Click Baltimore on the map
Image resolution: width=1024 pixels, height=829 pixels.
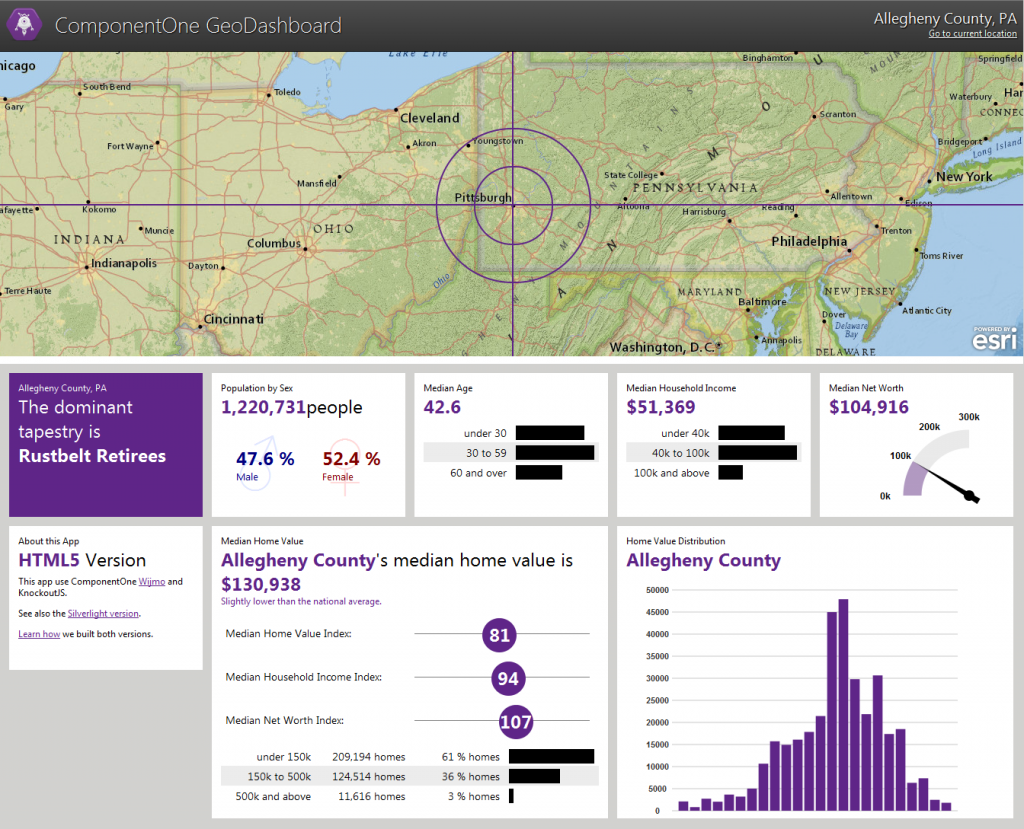[x=761, y=302]
